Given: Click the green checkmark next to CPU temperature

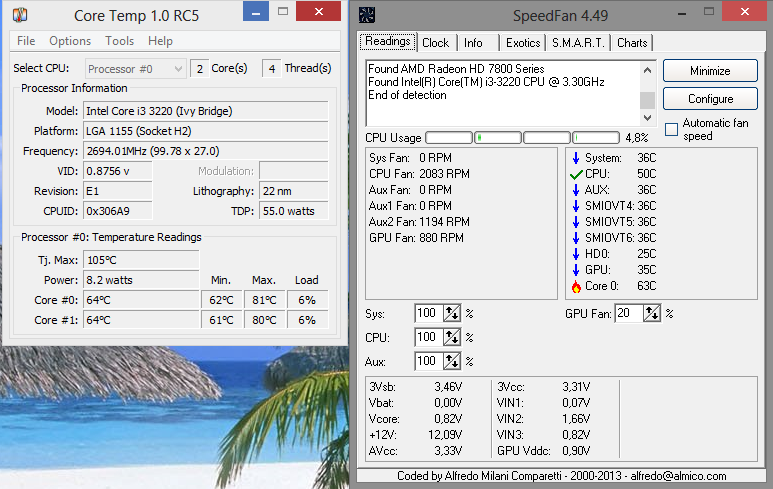Looking at the screenshot, I should [x=576, y=175].
